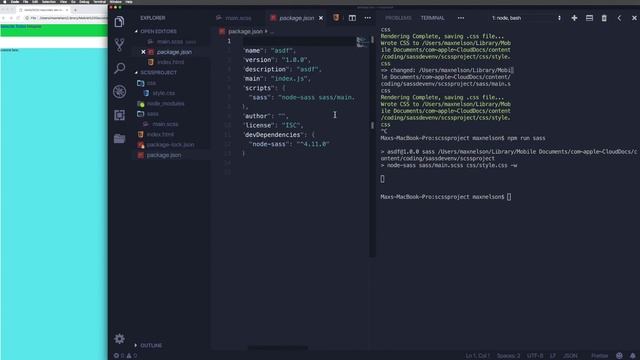640x360 pixels.
Task: Click the package.json breadcrumb above the editor
Action: click(245, 31)
